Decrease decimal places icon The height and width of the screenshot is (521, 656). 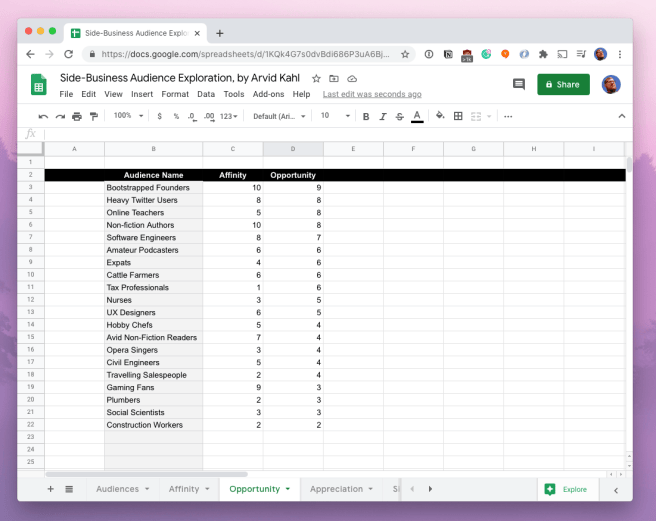click(192, 116)
